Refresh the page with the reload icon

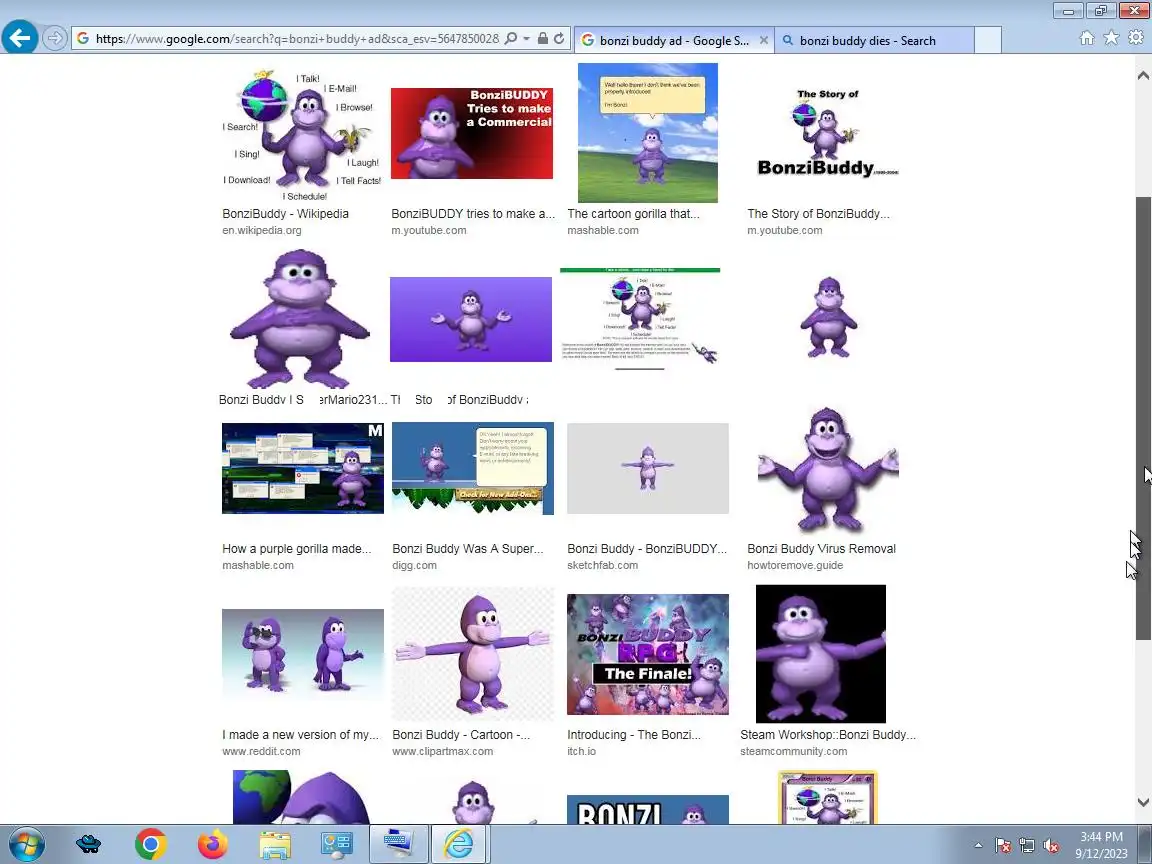point(559,38)
